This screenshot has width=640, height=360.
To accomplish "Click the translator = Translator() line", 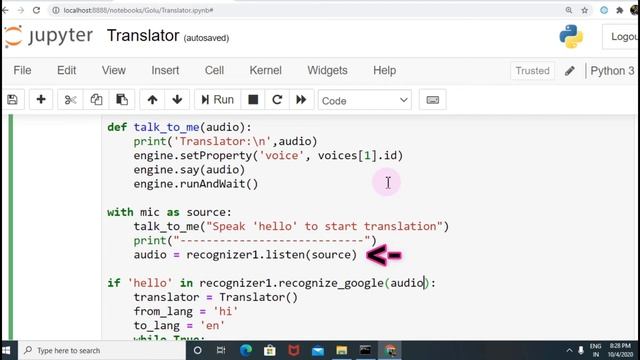I will (x=216, y=297).
